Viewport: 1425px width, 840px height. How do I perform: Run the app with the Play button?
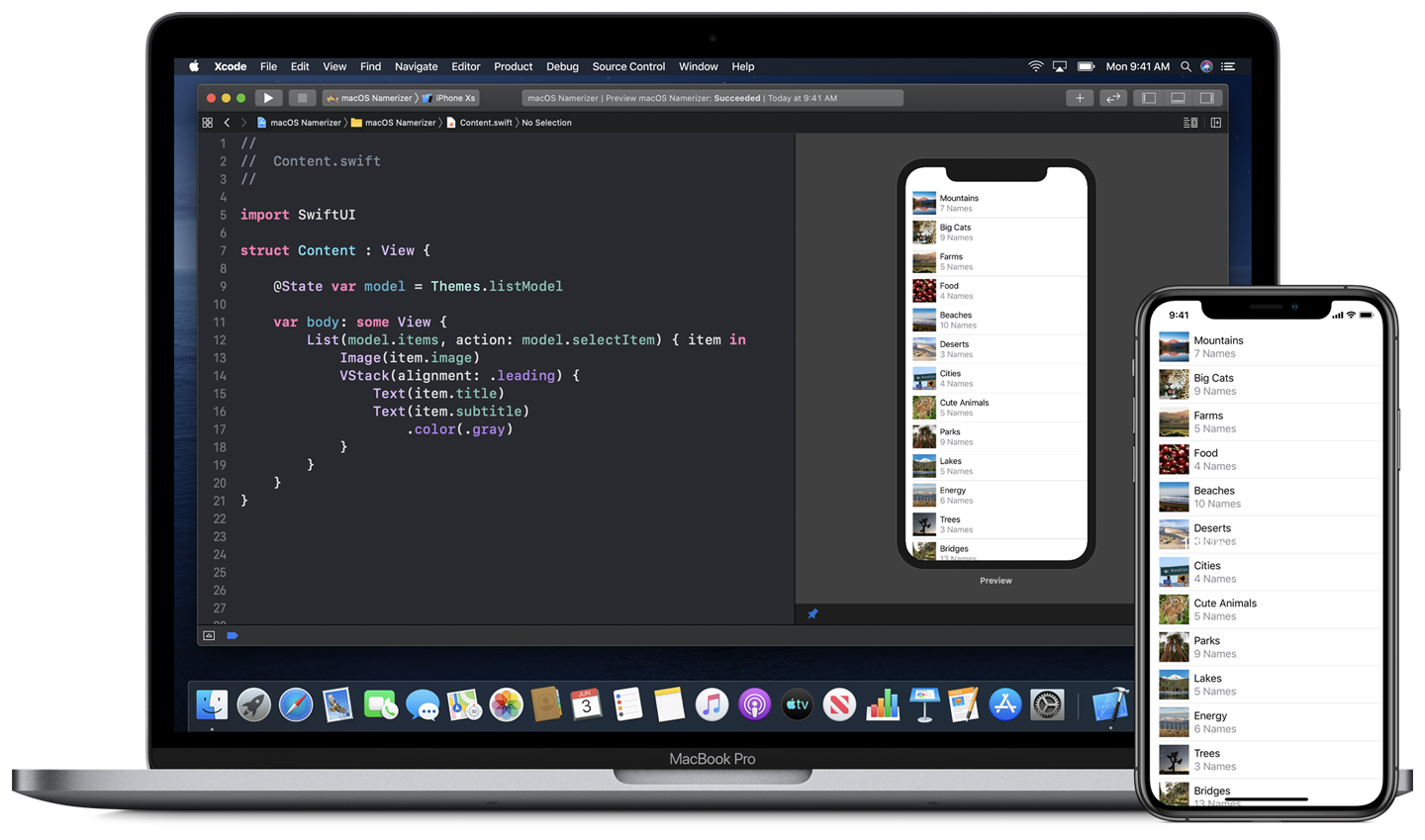268,98
